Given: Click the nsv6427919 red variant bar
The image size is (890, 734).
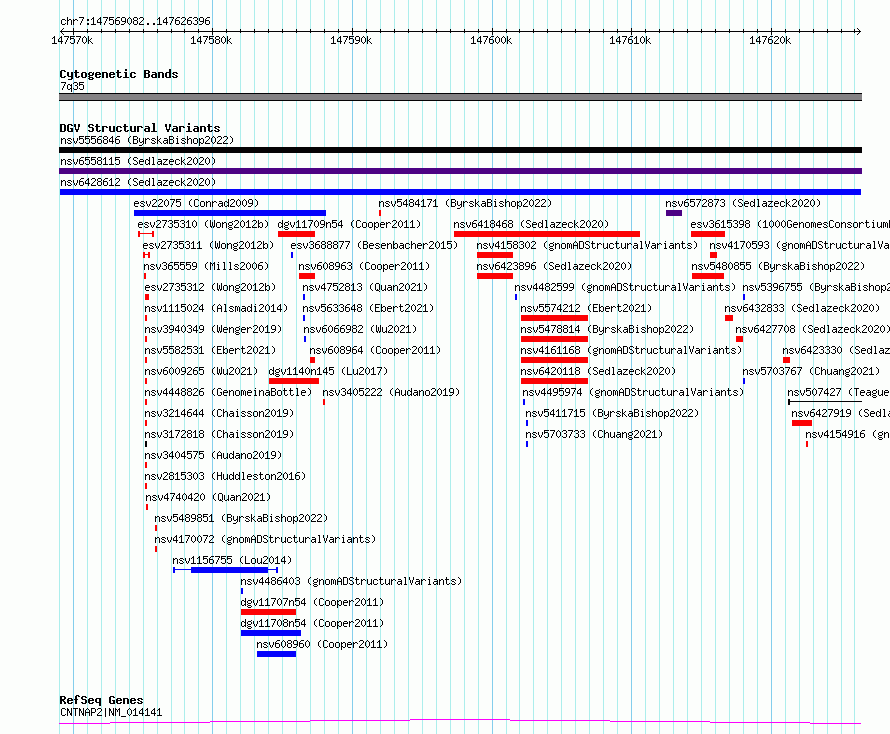Looking at the screenshot, I should [801, 423].
